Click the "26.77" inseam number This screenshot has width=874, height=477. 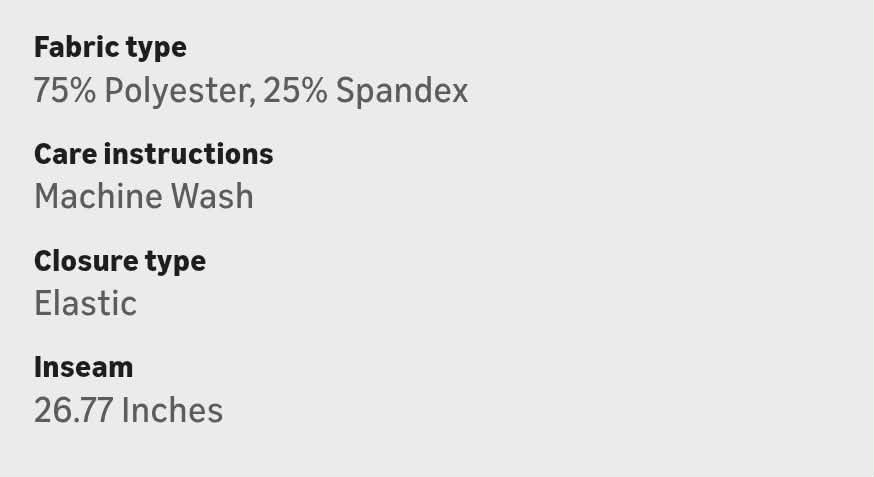pos(73,410)
